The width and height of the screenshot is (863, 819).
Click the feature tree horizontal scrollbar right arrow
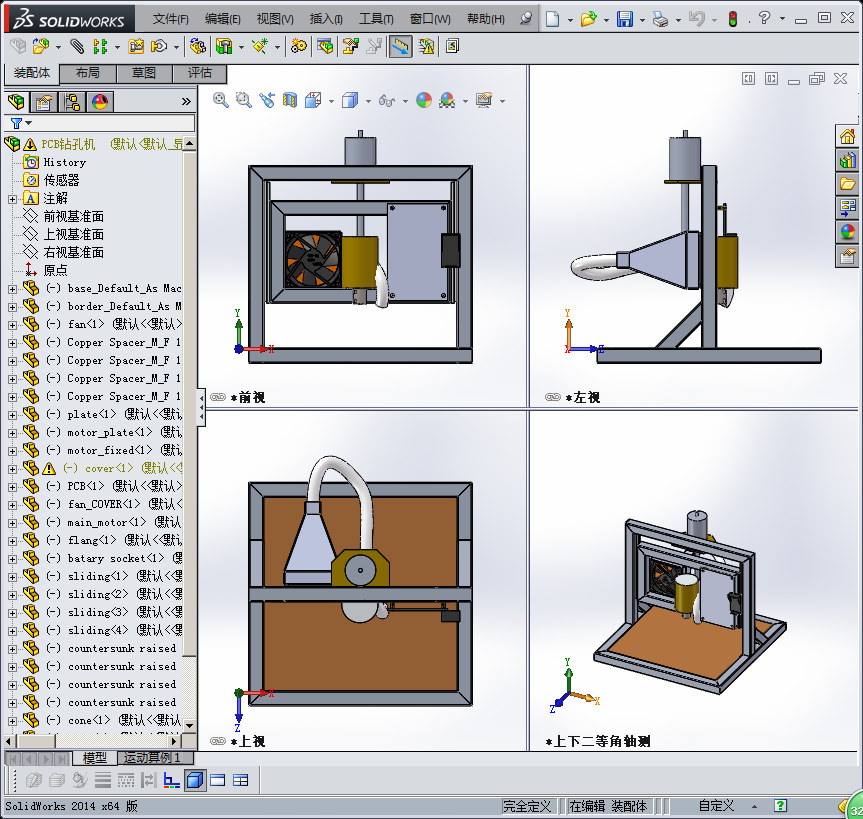(175, 741)
